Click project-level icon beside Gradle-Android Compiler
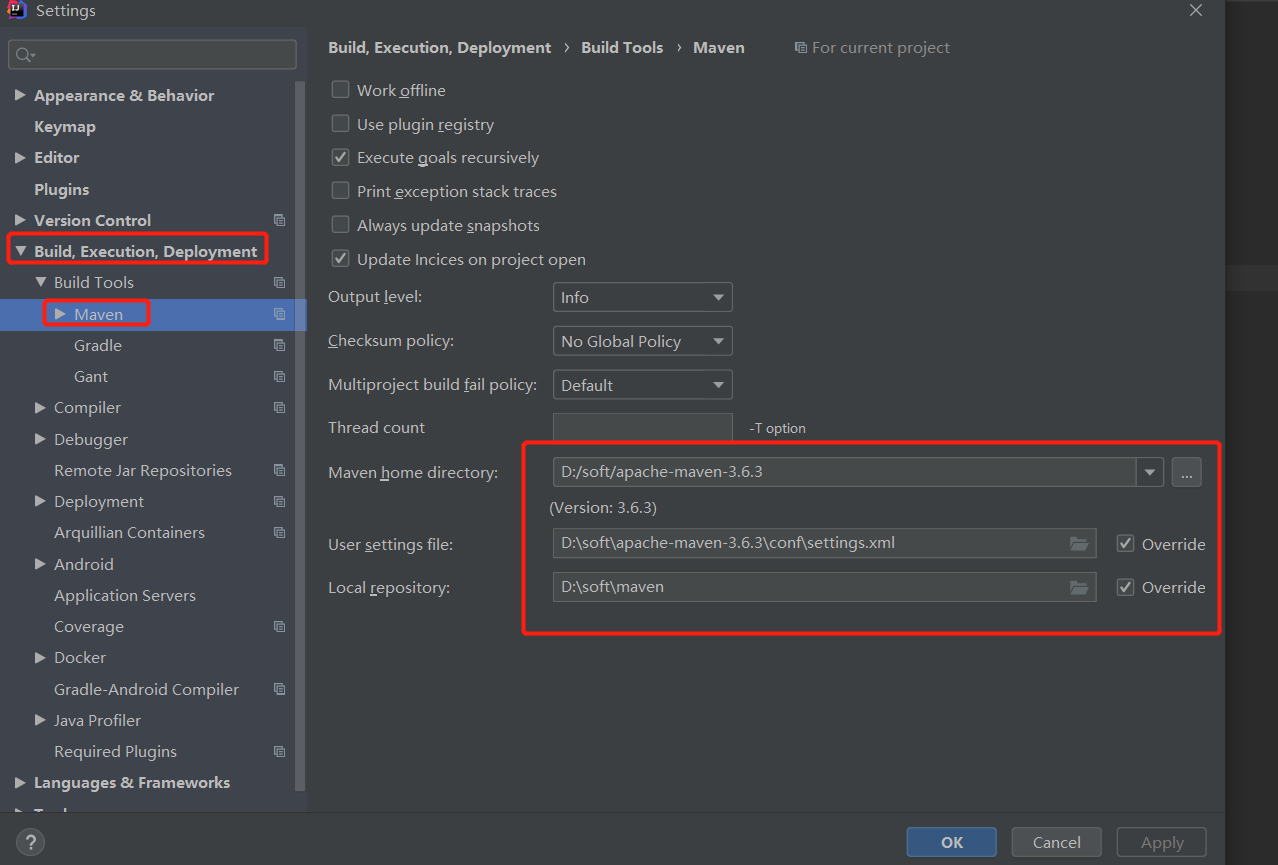Image resolution: width=1278 pixels, height=865 pixels. [x=279, y=689]
